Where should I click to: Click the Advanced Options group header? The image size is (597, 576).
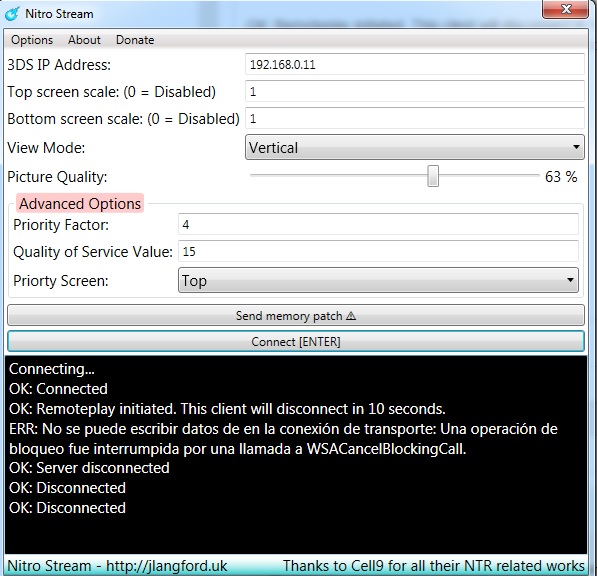(x=80, y=203)
